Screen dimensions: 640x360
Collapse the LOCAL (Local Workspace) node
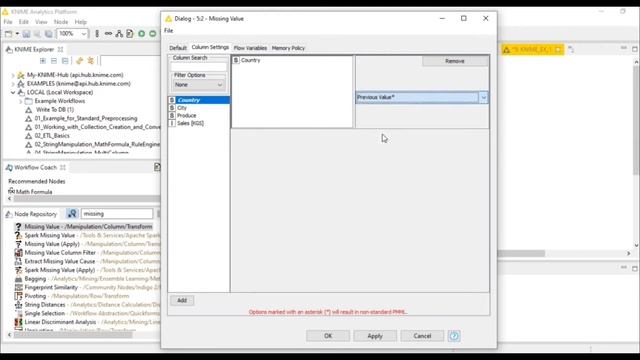click(x=13, y=92)
